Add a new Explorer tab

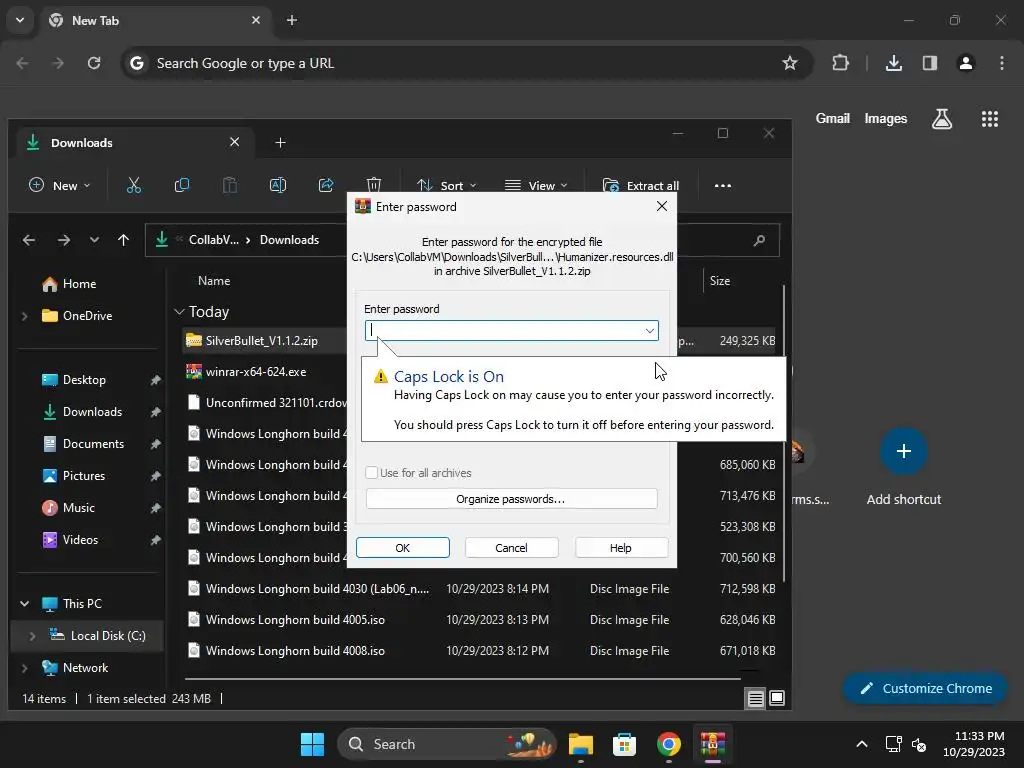point(280,142)
